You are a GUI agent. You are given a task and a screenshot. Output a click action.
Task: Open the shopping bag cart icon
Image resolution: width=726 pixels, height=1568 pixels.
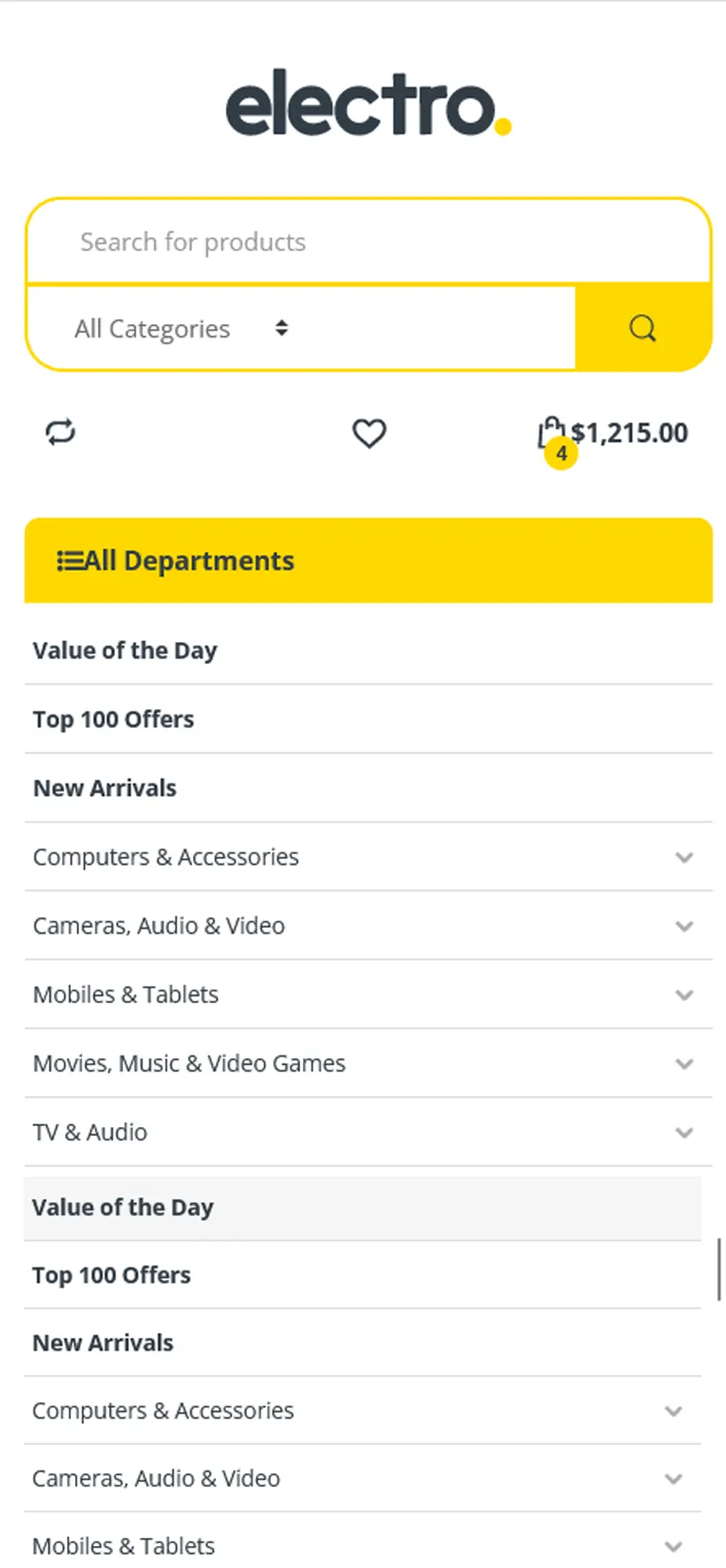[549, 430]
